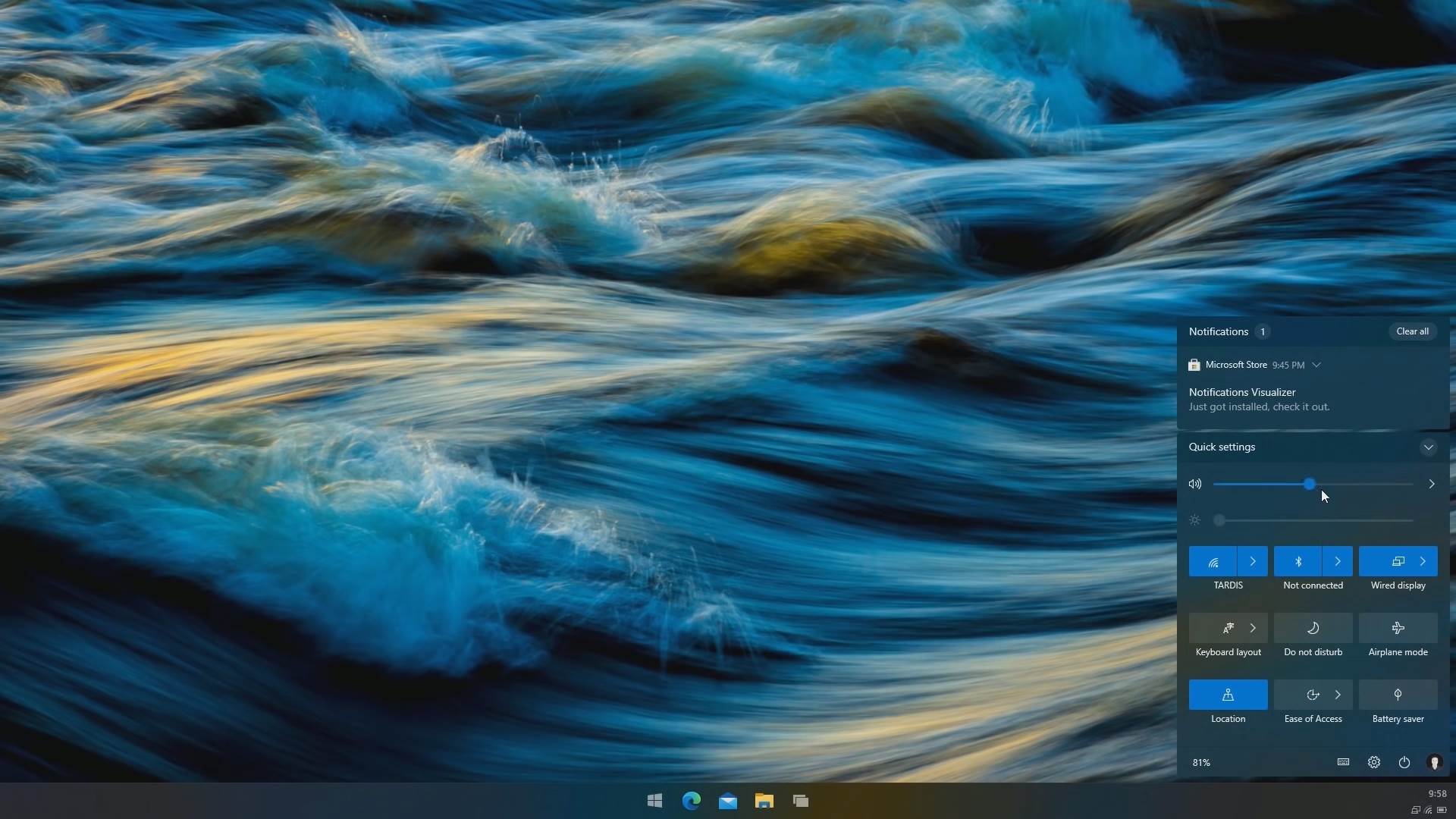Open the Start menu
The height and width of the screenshot is (819, 1456).
[654, 801]
